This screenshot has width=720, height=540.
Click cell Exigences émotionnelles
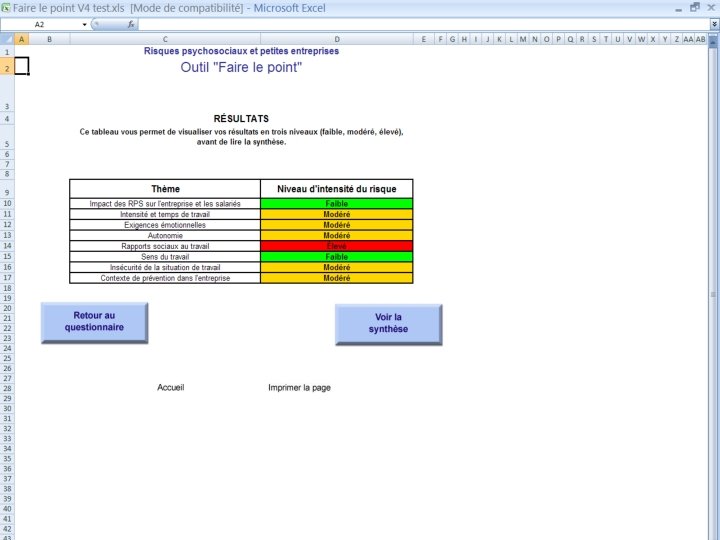165,225
